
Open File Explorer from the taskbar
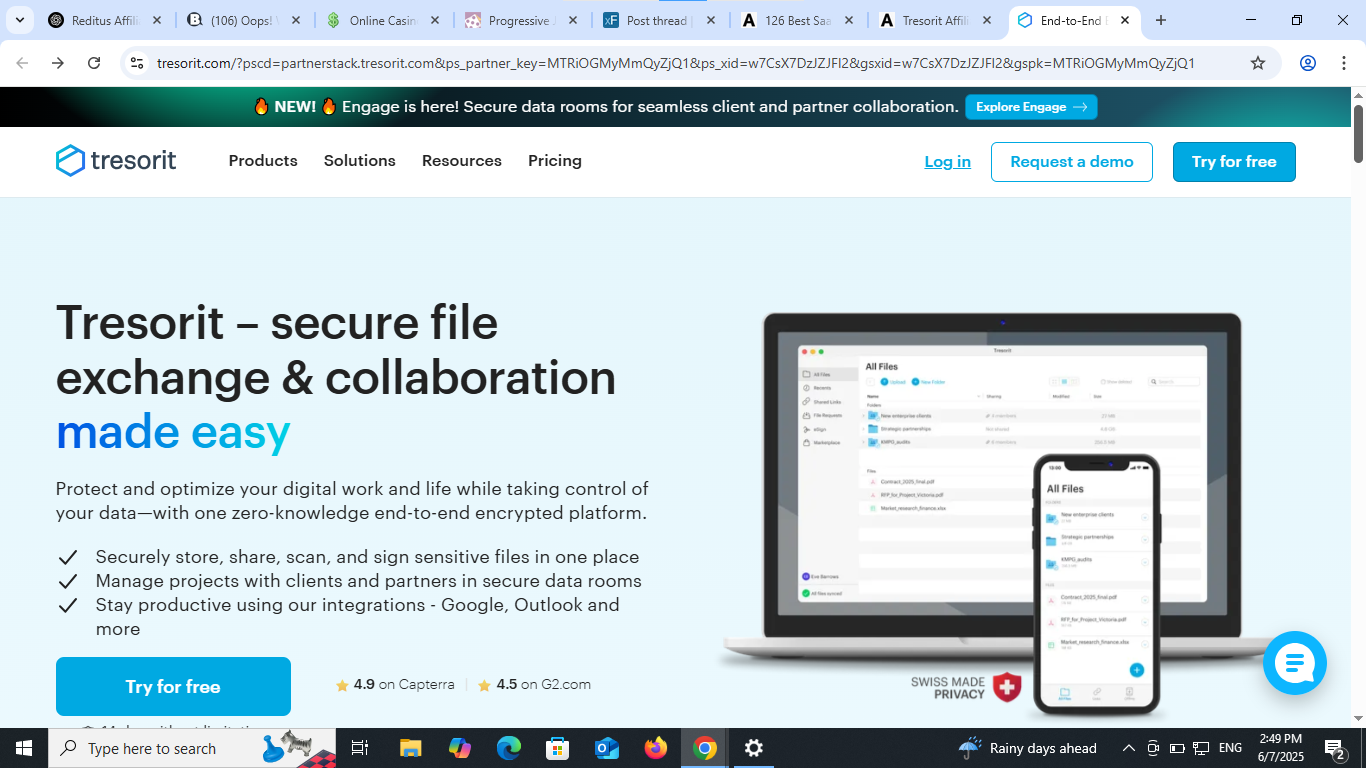410,748
